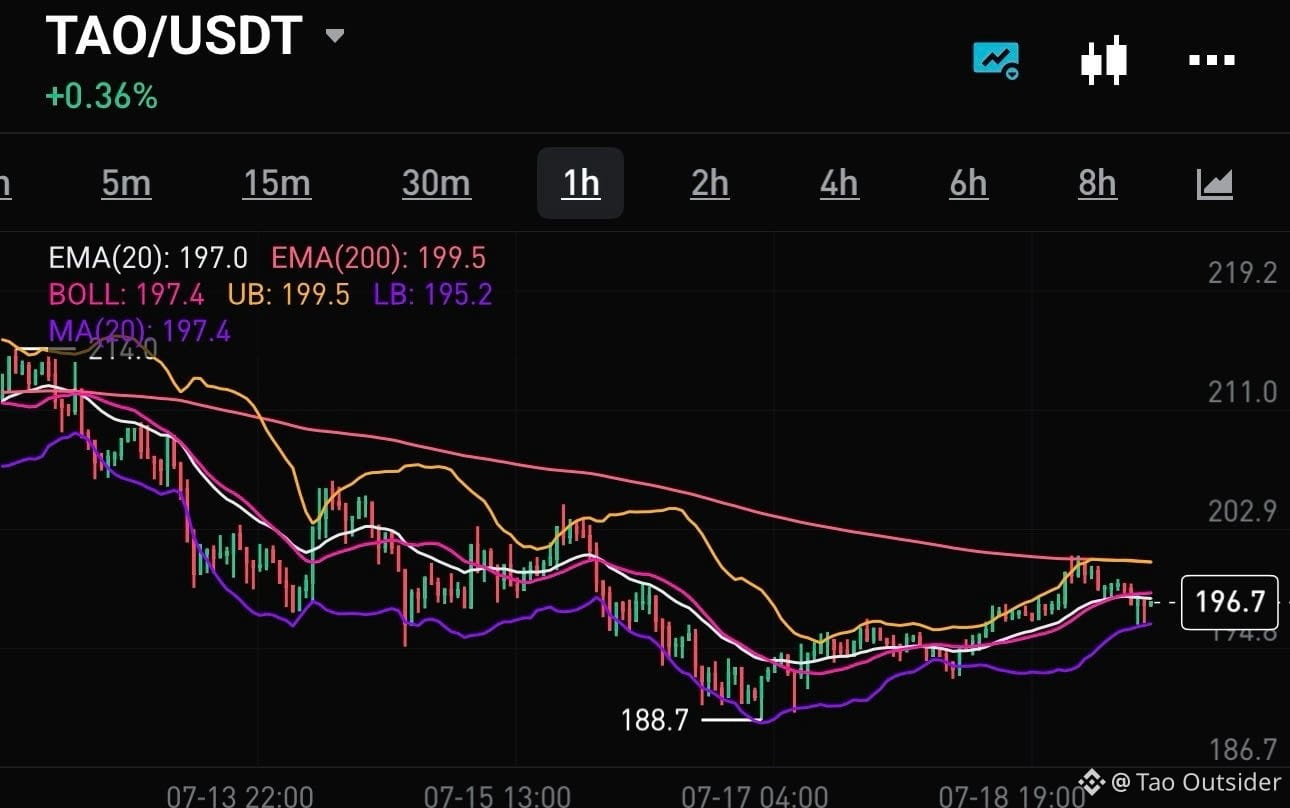1290x808 pixels.
Task: Click the EMA(20): 197.0 indicator label
Action: coord(148,259)
